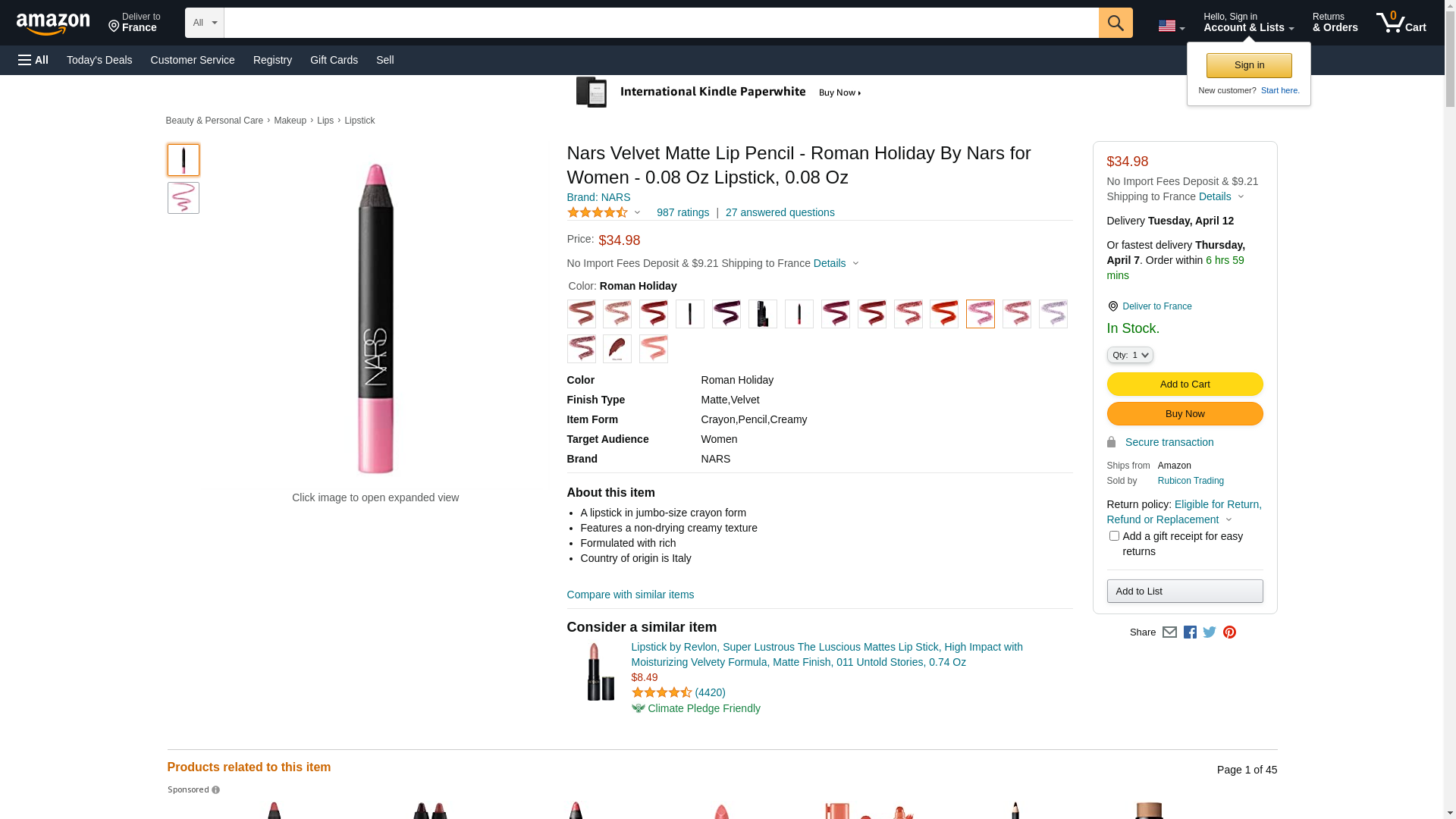
Task: Open the quantity dropdown
Action: (x=1129, y=355)
